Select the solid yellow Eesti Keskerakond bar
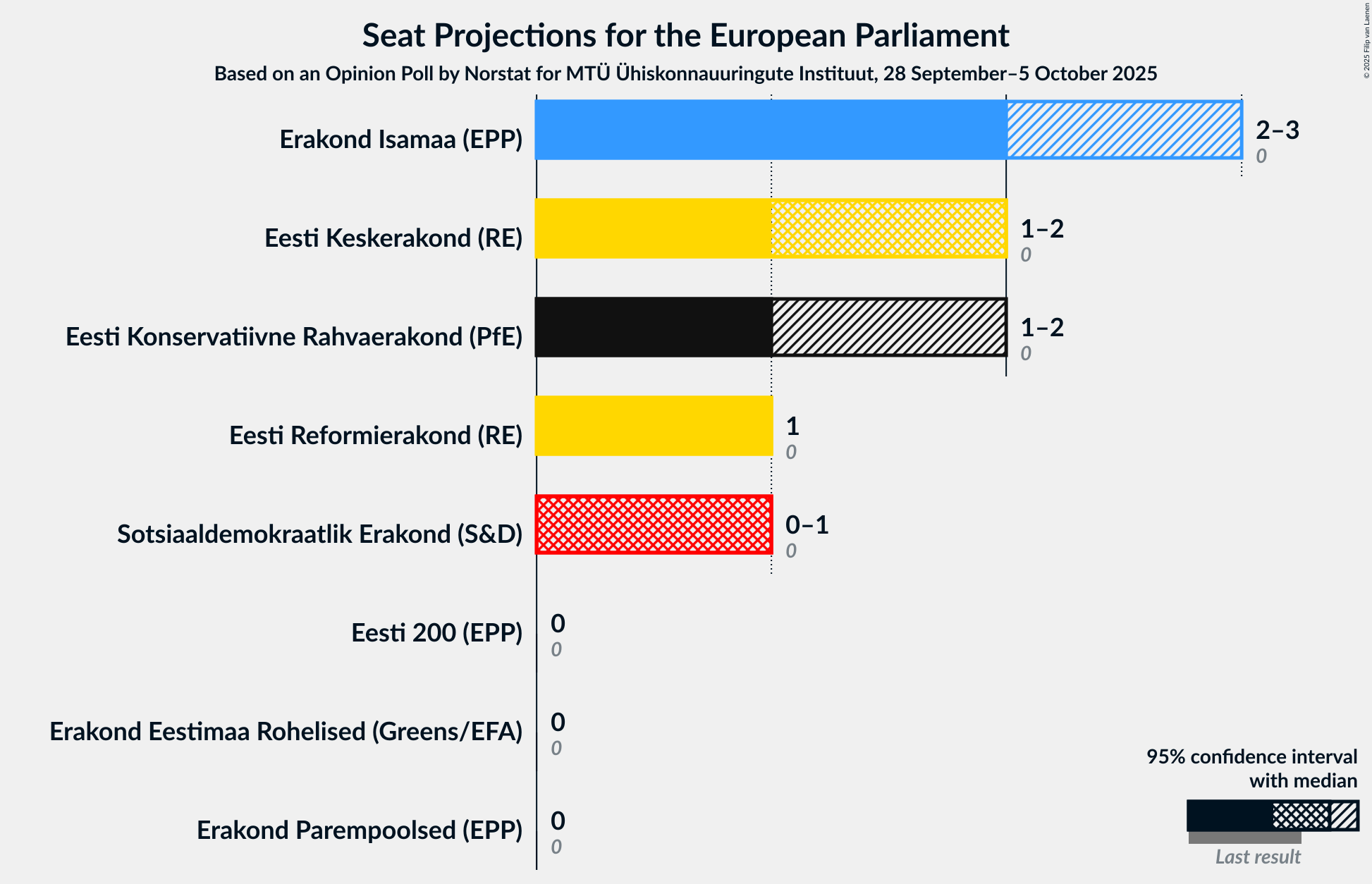 coord(653,228)
